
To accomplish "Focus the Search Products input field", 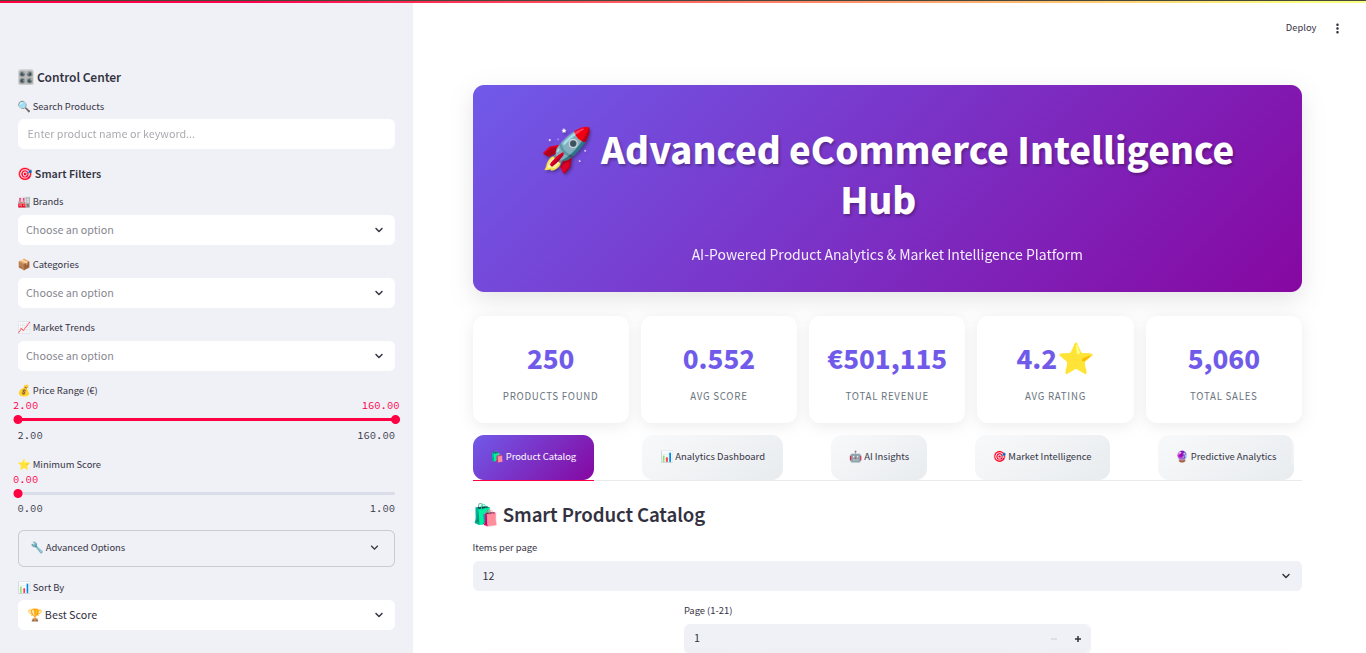I will click(x=206, y=134).
